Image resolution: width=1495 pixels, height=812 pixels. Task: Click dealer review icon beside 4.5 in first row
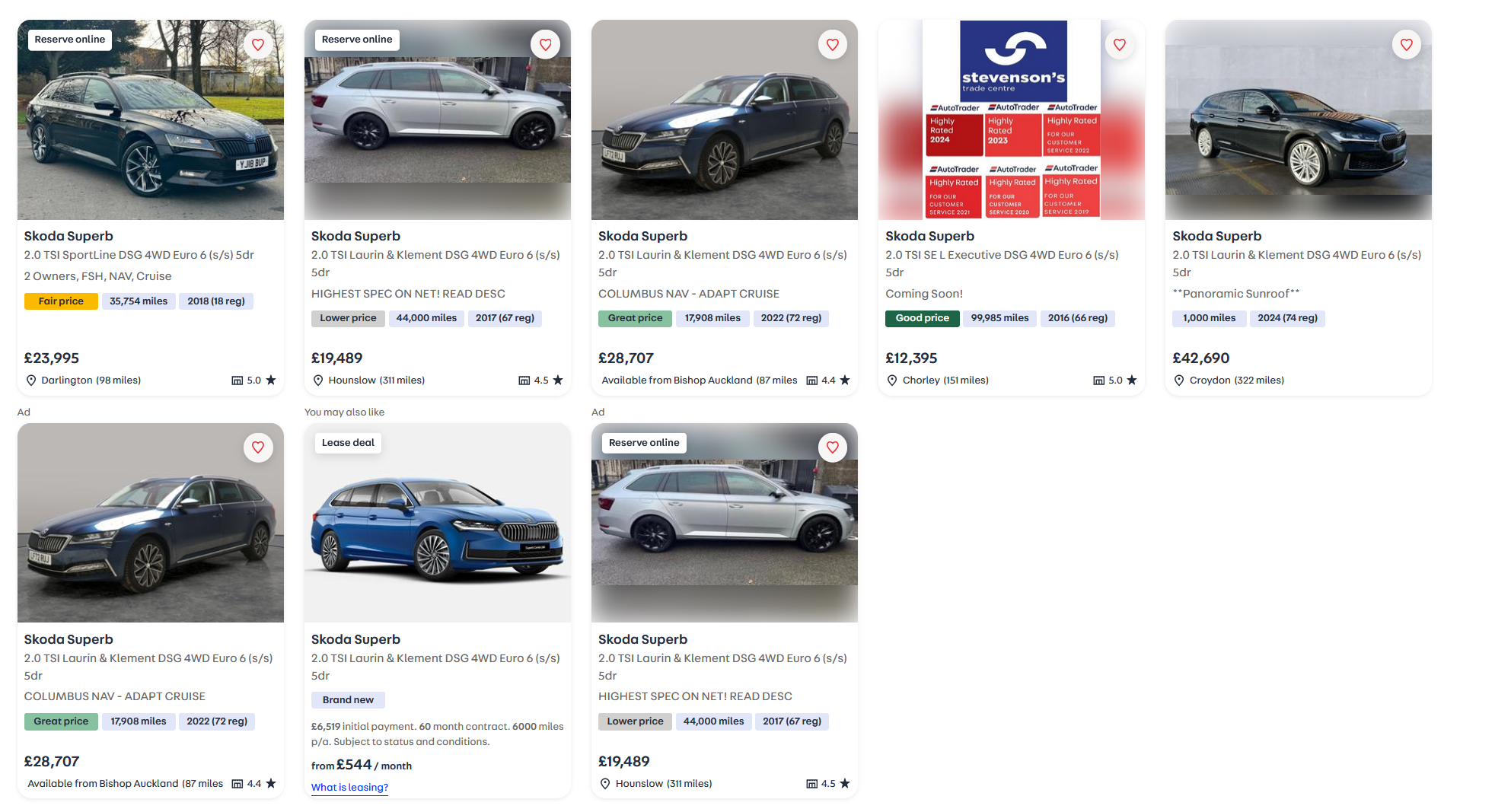click(524, 381)
